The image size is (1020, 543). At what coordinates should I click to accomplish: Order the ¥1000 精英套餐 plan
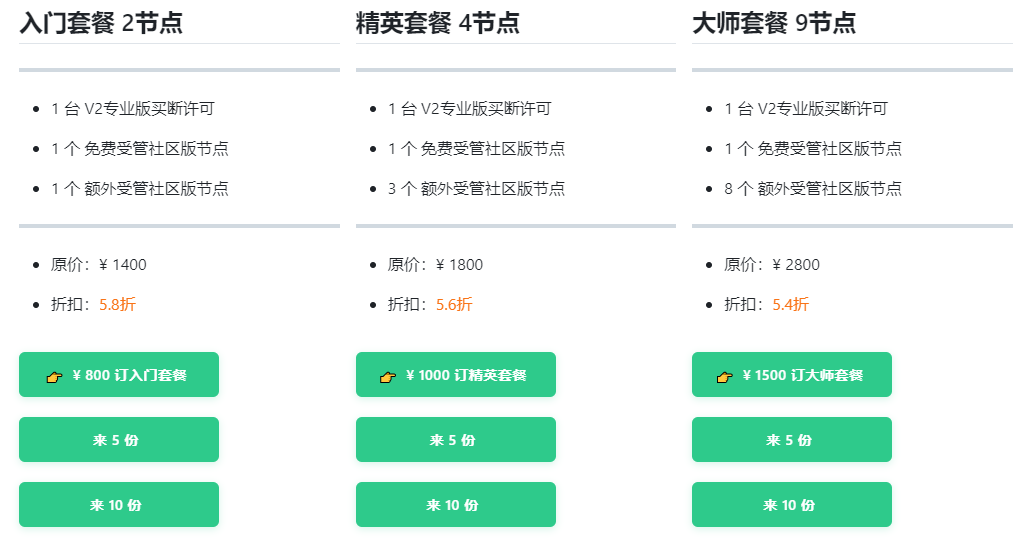pyautogui.click(x=455, y=375)
